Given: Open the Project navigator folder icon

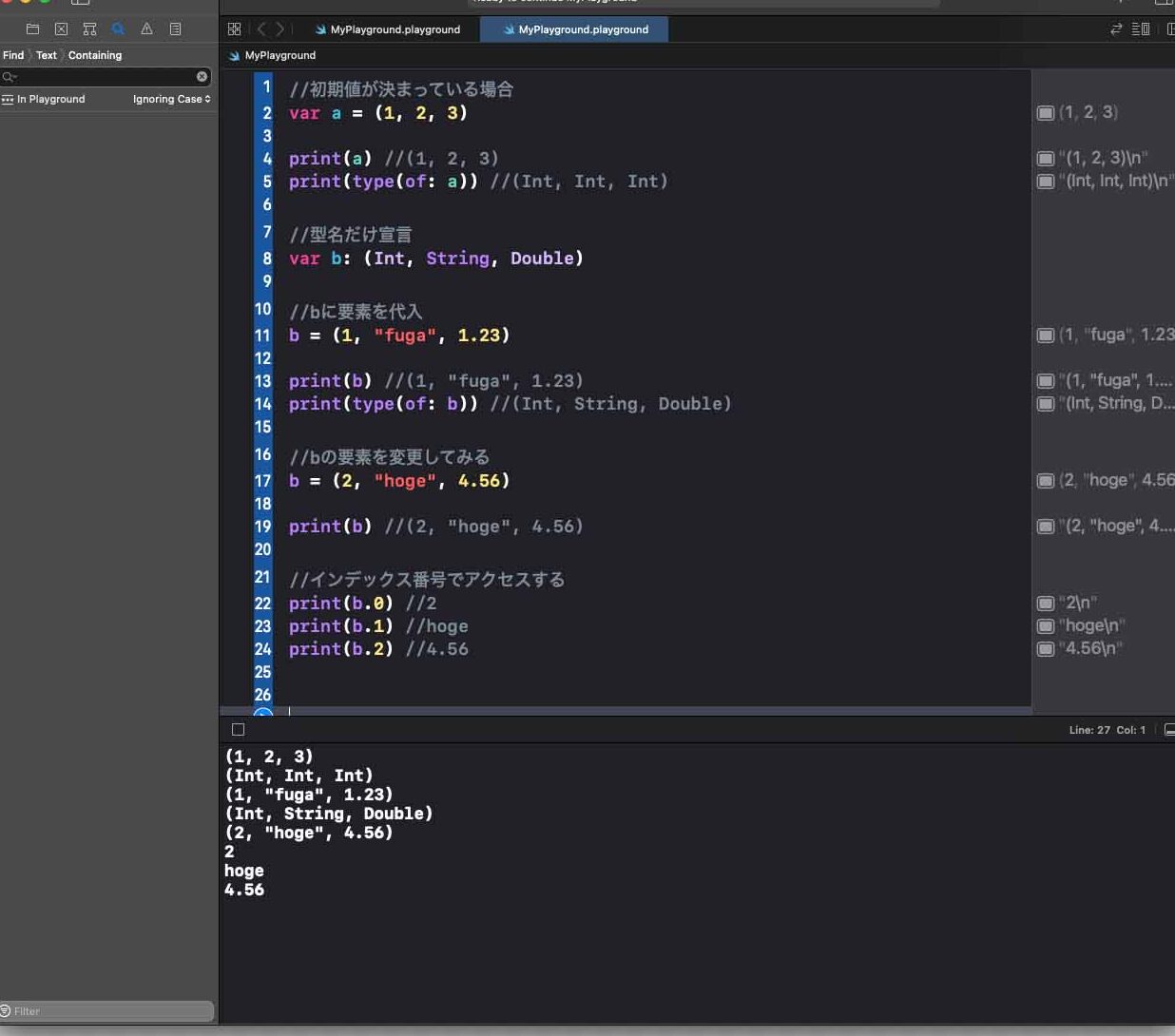Looking at the screenshot, I should tap(32, 29).
